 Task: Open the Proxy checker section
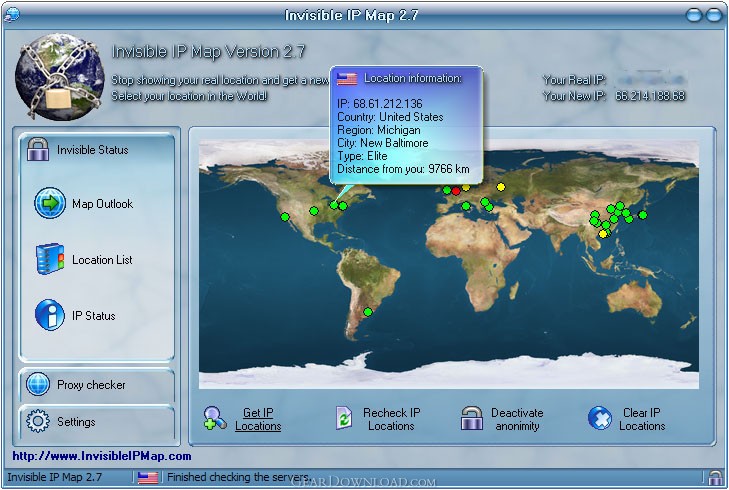coord(97,385)
